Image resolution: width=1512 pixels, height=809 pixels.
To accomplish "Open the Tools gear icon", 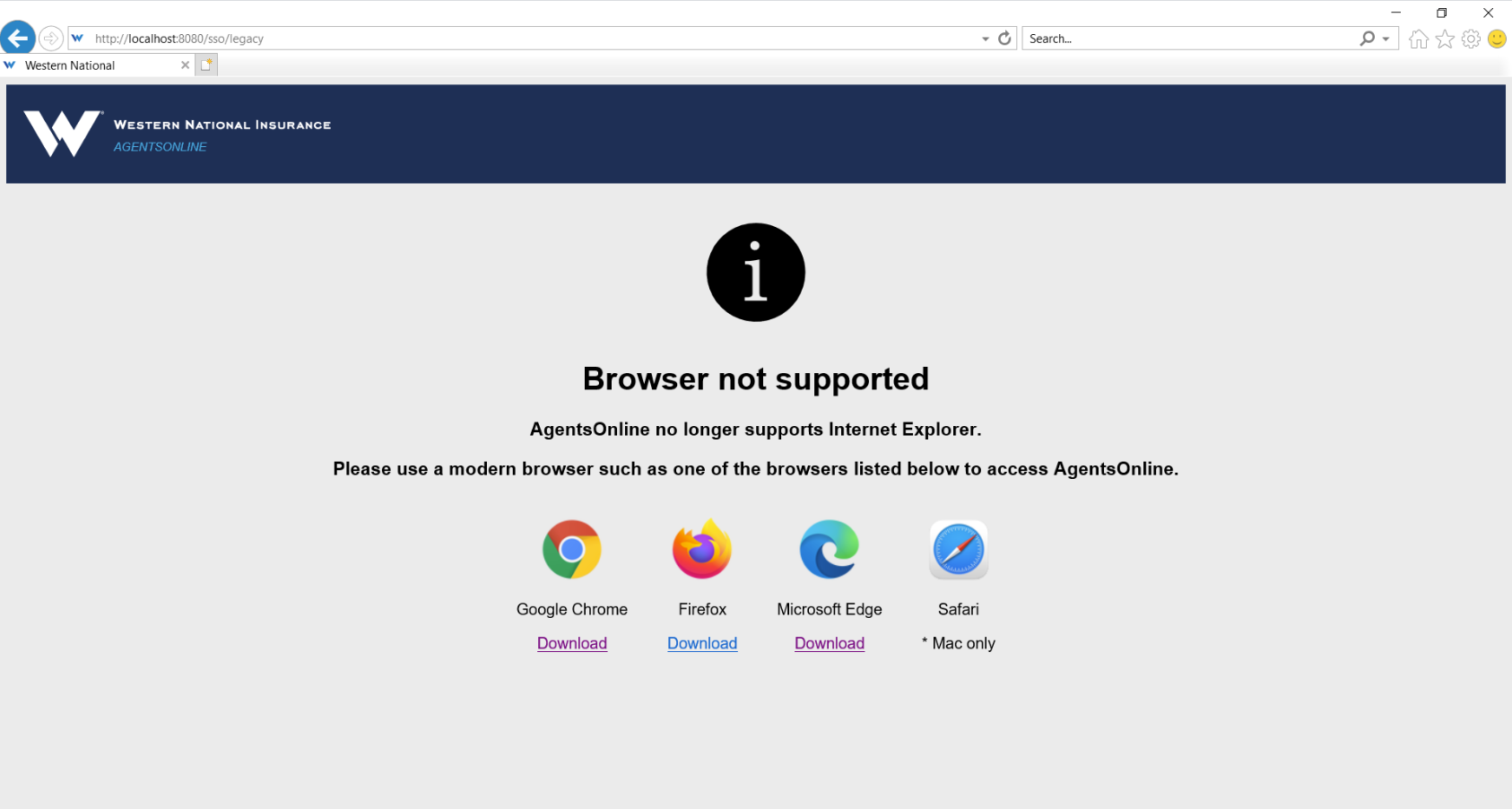I will tap(1471, 39).
